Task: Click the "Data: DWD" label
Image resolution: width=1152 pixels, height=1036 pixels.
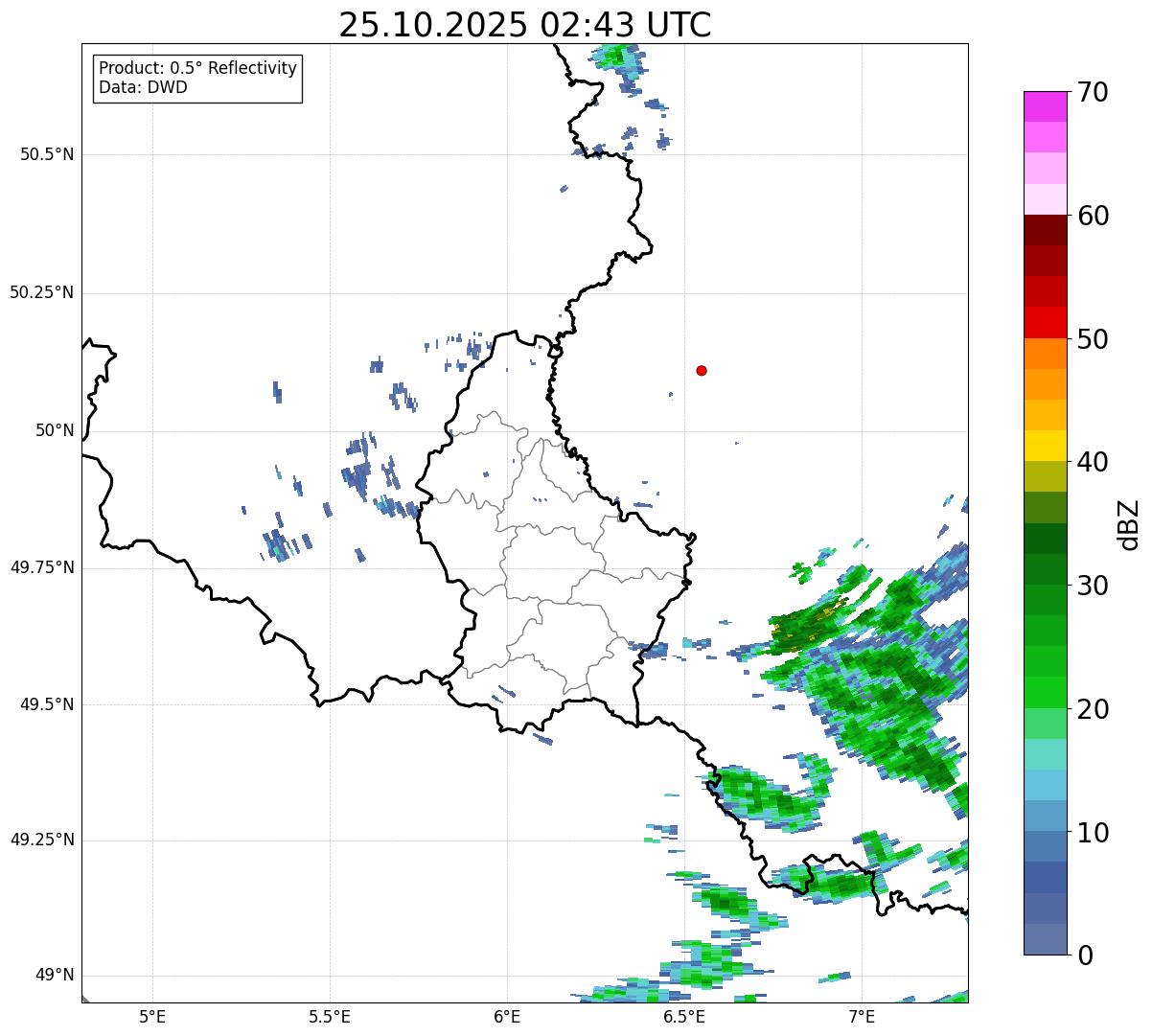Action: tap(143, 87)
